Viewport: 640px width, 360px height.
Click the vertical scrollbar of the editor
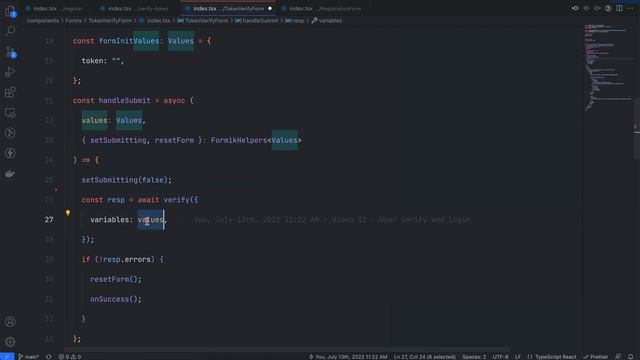pyautogui.click(x=637, y=129)
